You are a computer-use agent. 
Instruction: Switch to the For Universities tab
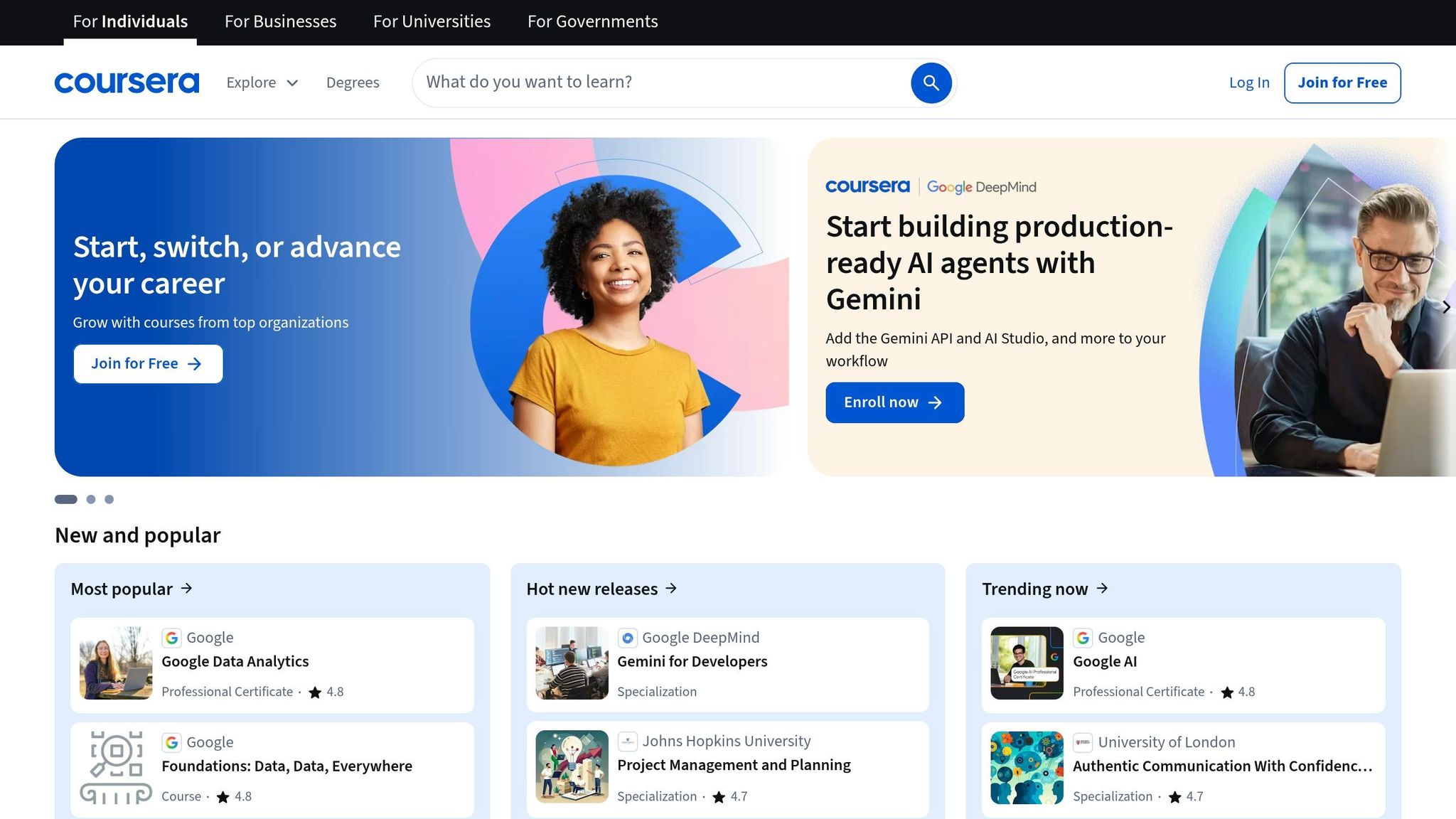click(x=432, y=21)
